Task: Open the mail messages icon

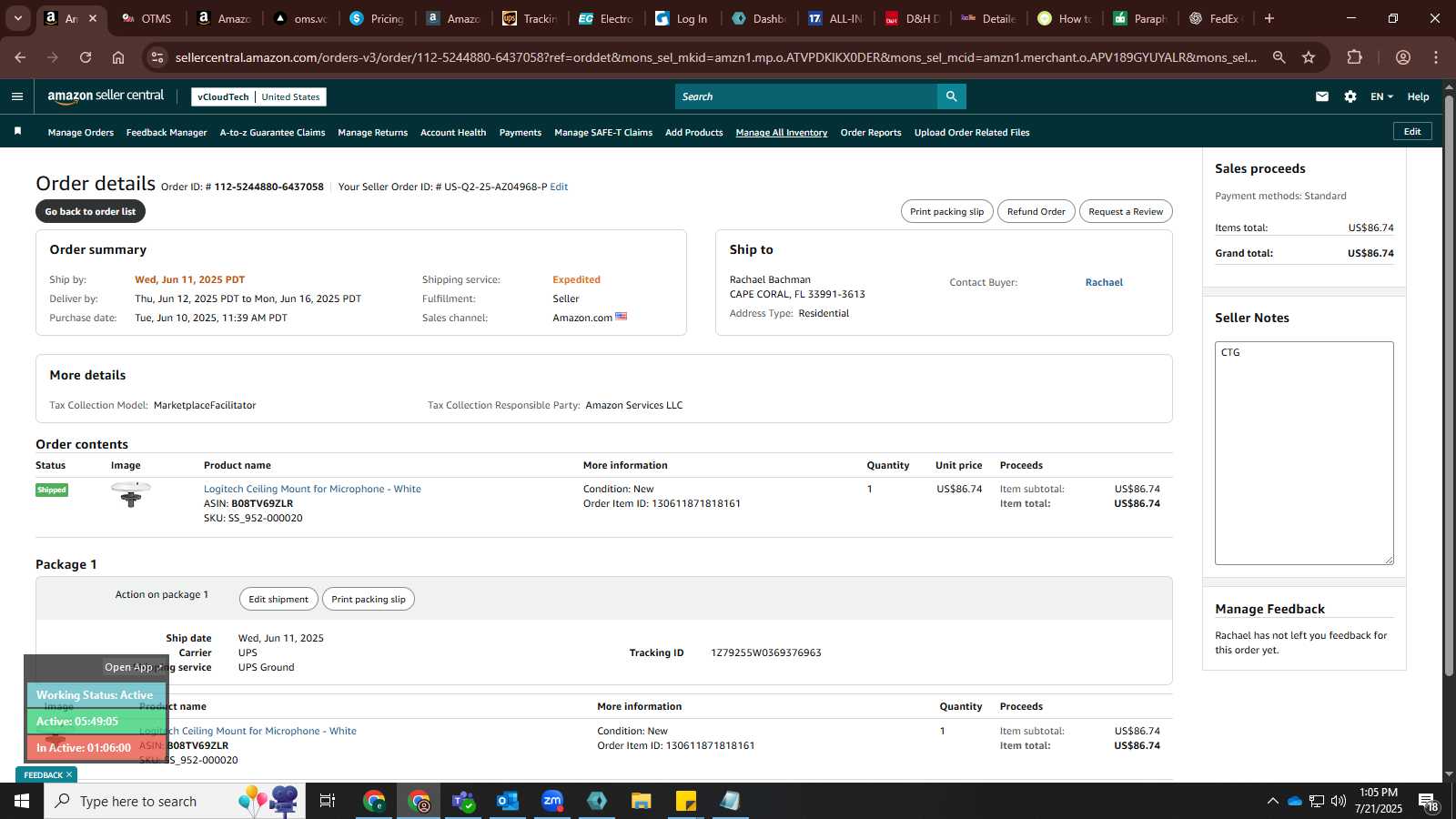Action: coord(1321,96)
